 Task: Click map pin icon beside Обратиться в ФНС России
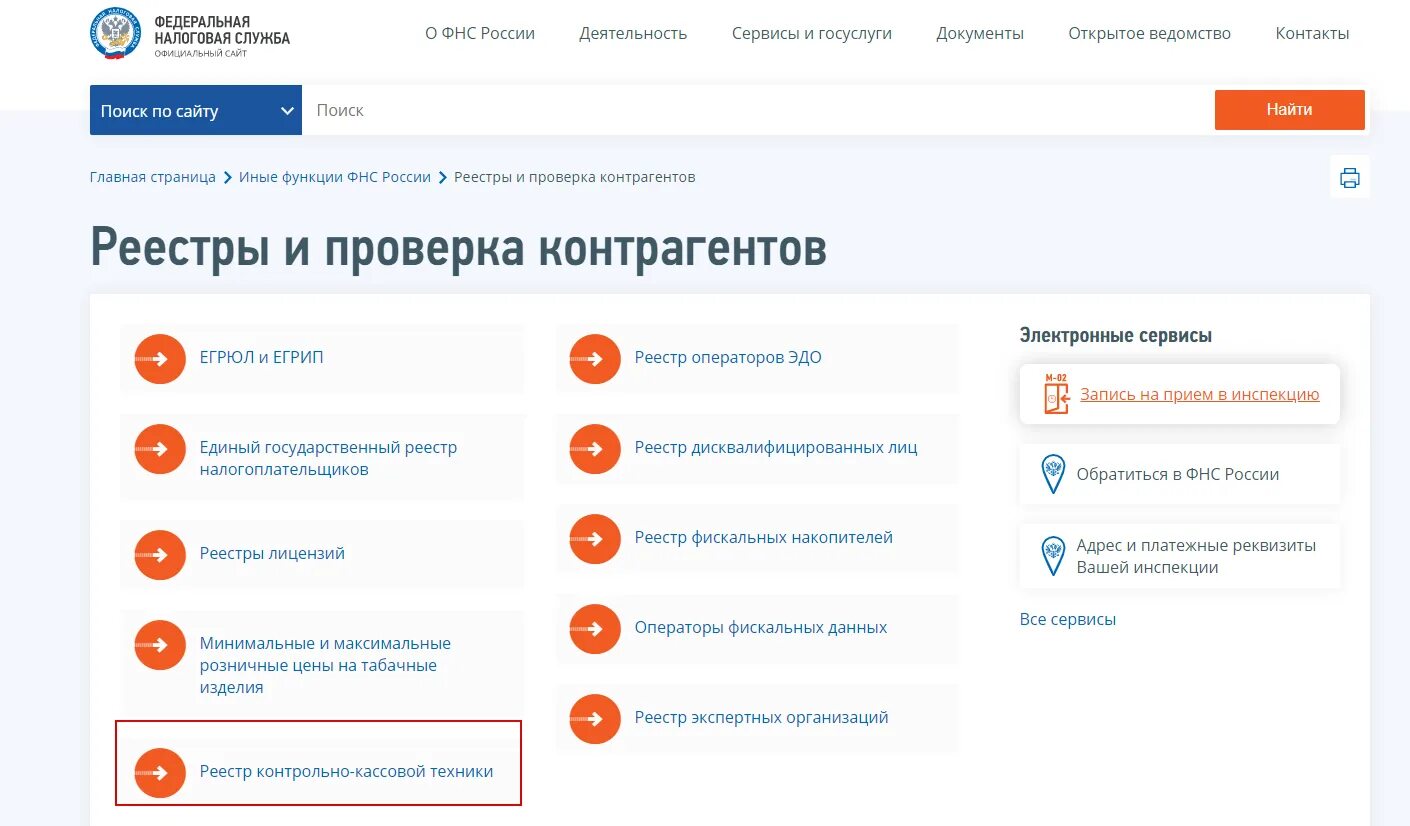pos(1053,474)
